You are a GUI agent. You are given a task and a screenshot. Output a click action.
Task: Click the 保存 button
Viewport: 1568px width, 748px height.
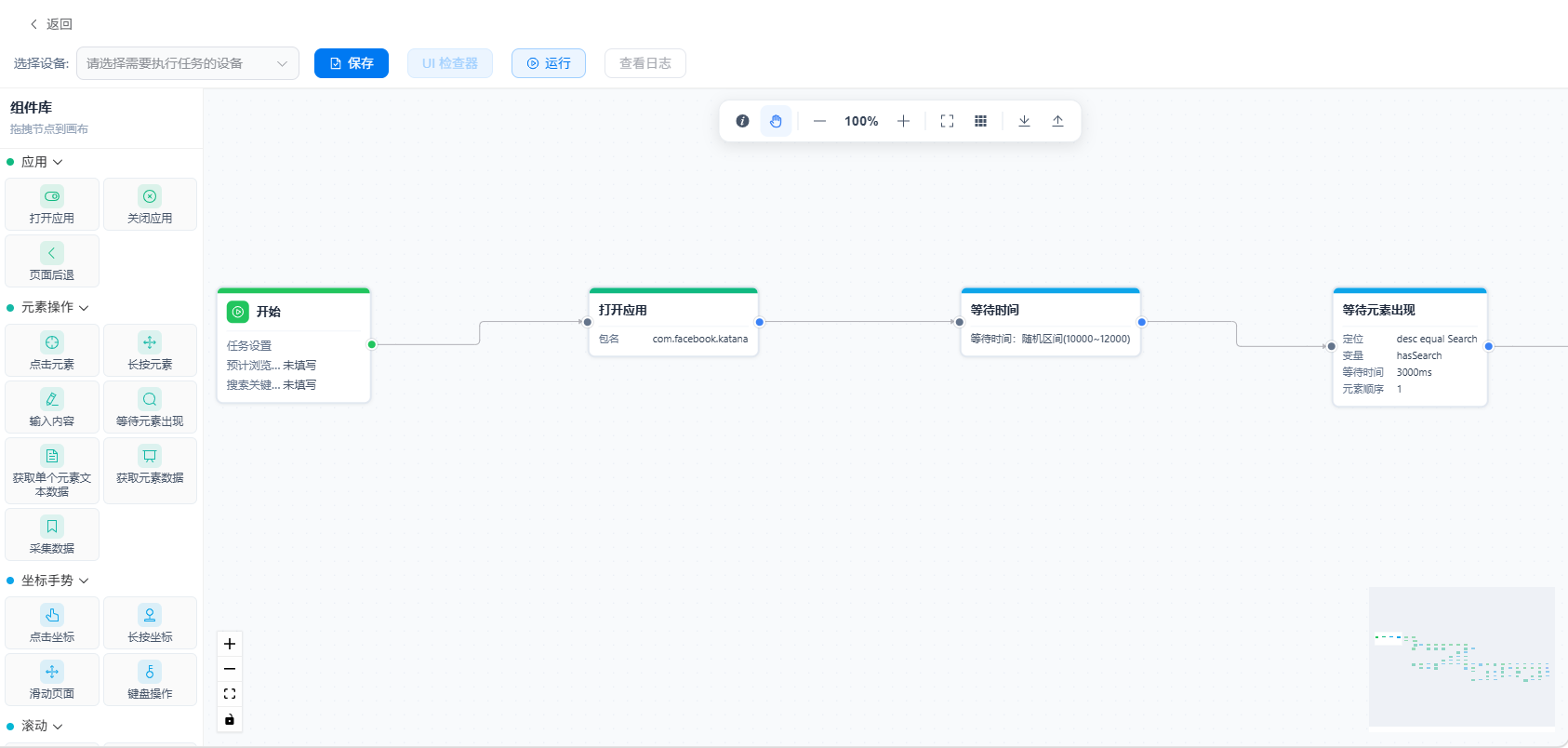352,63
